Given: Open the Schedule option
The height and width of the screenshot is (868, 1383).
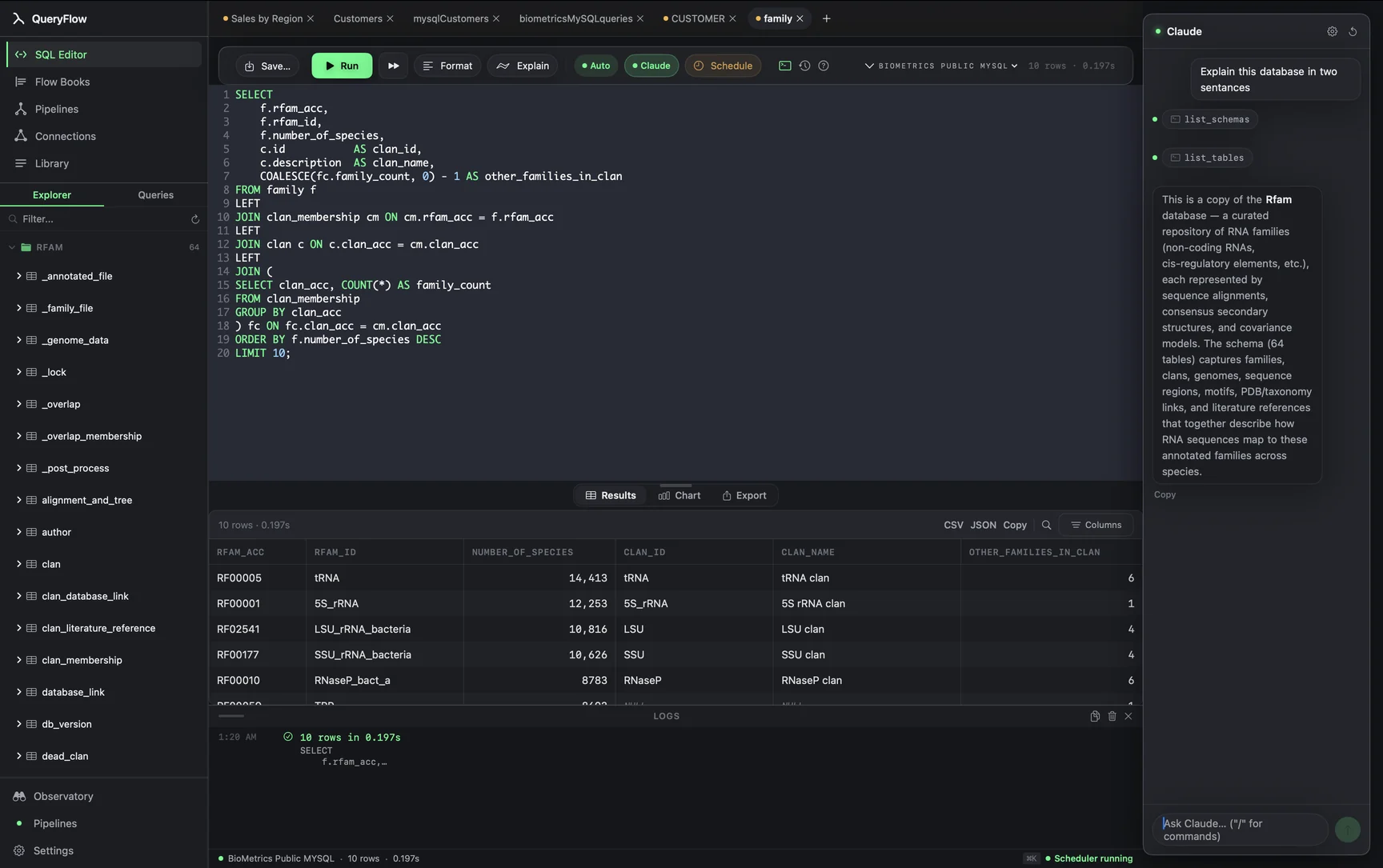Looking at the screenshot, I should pyautogui.click(x=724, y=66).
